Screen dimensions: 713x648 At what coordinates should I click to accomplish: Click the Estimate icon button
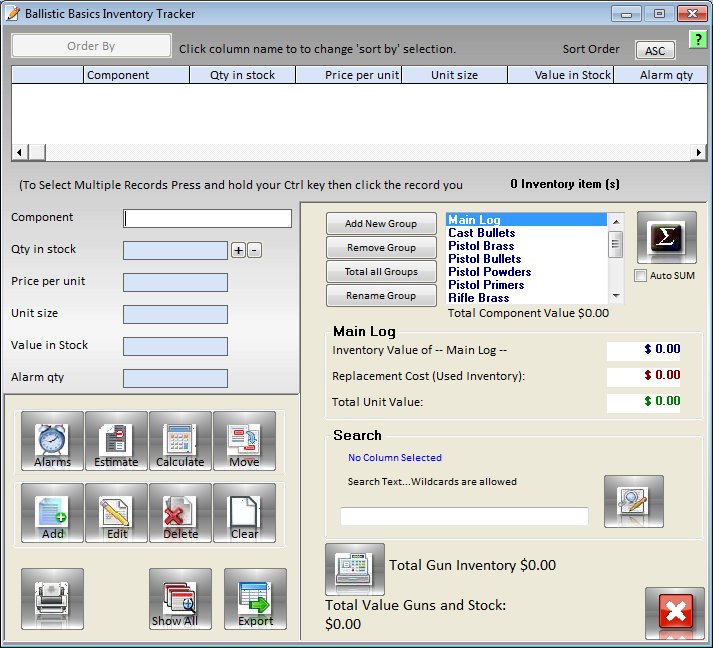click(116, 441)
